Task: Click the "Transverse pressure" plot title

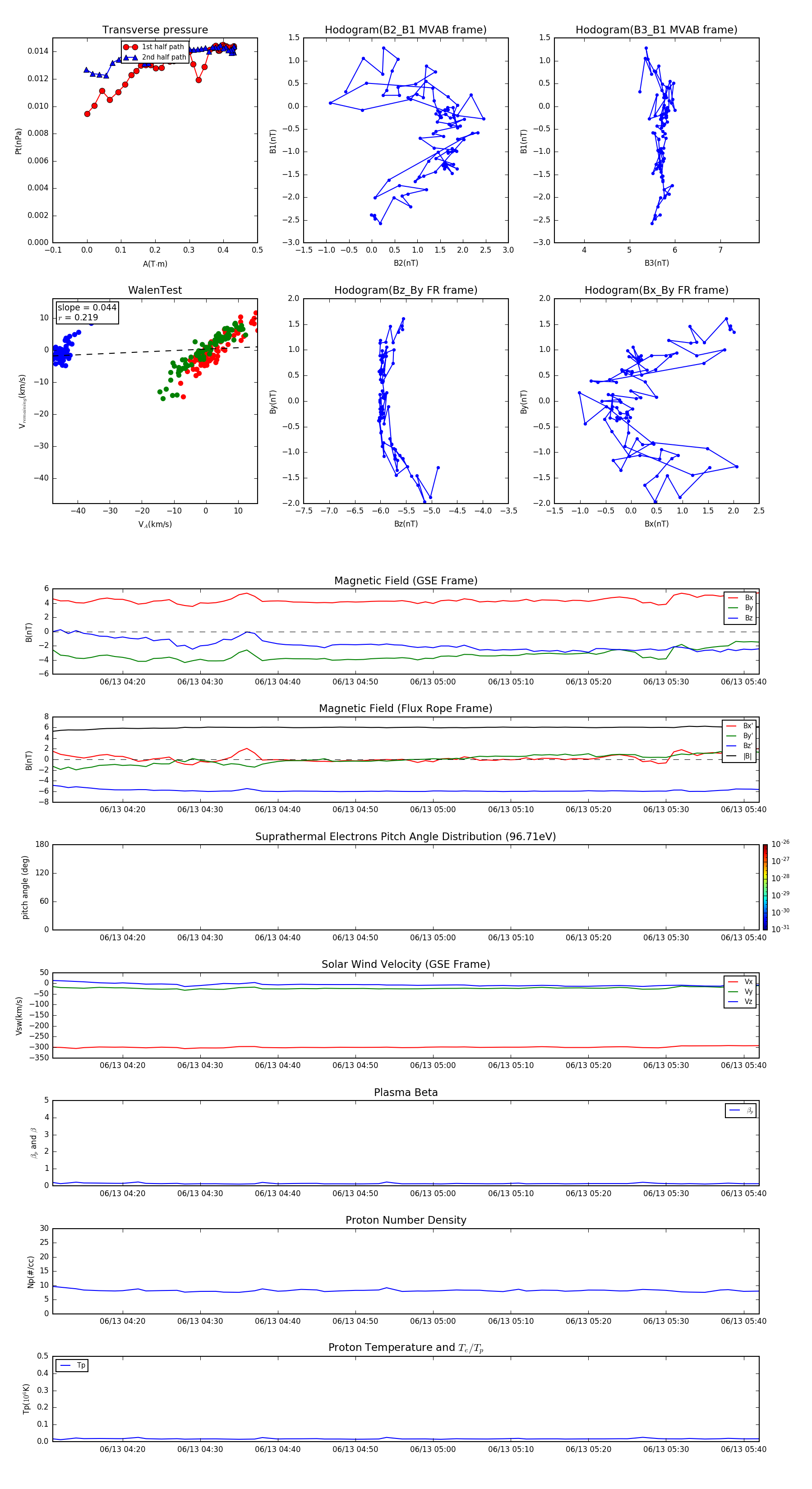Action: (155, 29)
